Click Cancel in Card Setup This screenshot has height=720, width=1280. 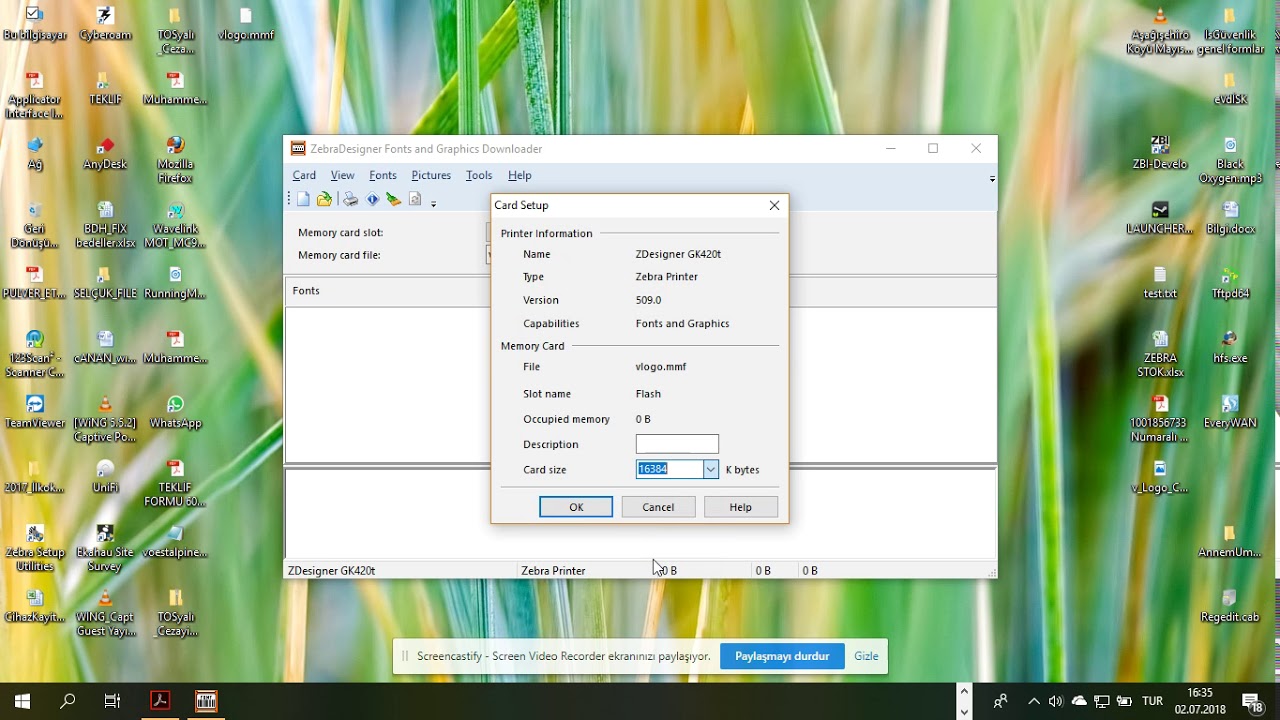click(x=658, y=507)
